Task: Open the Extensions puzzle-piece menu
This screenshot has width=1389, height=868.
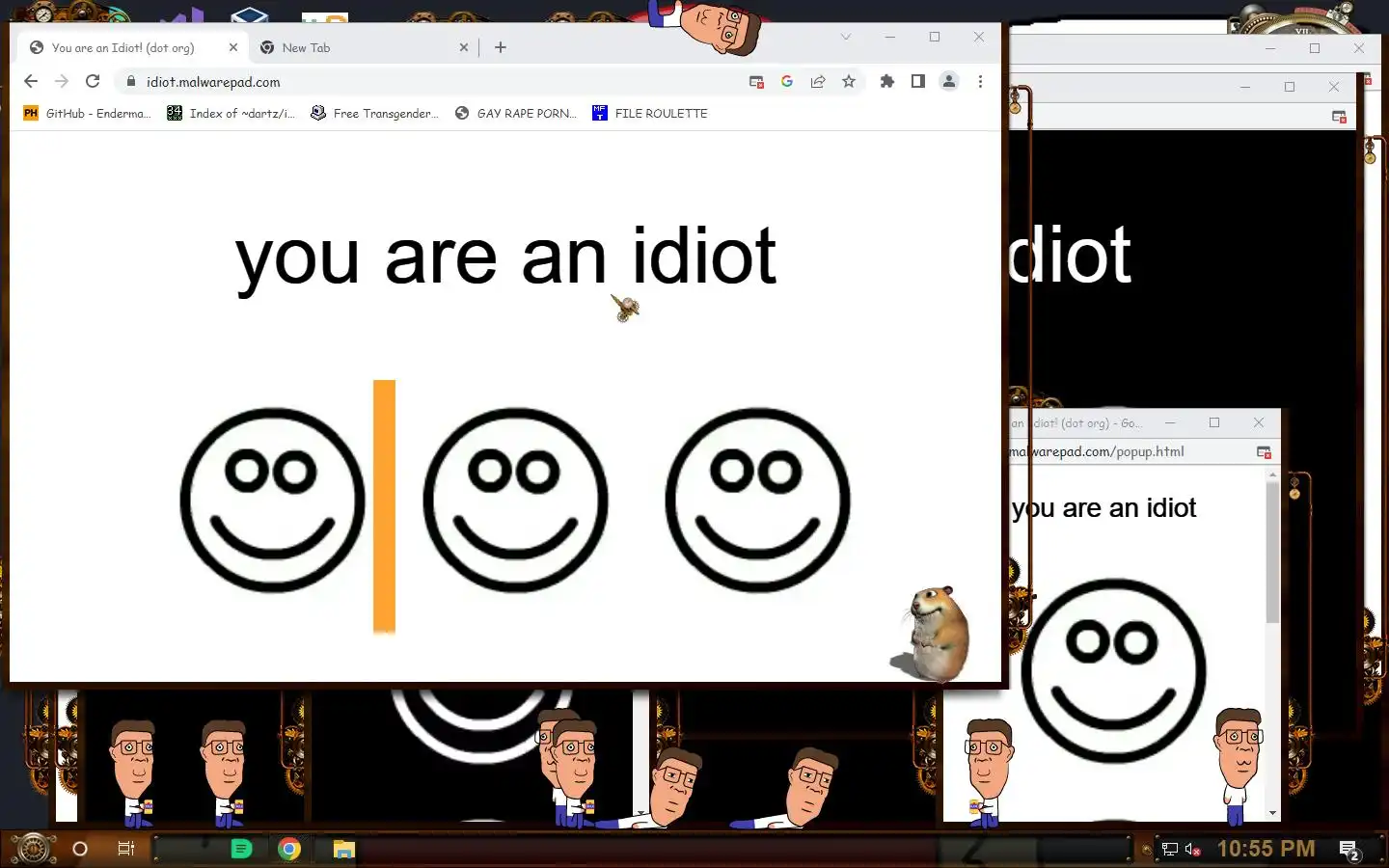Action: point(887,82)
